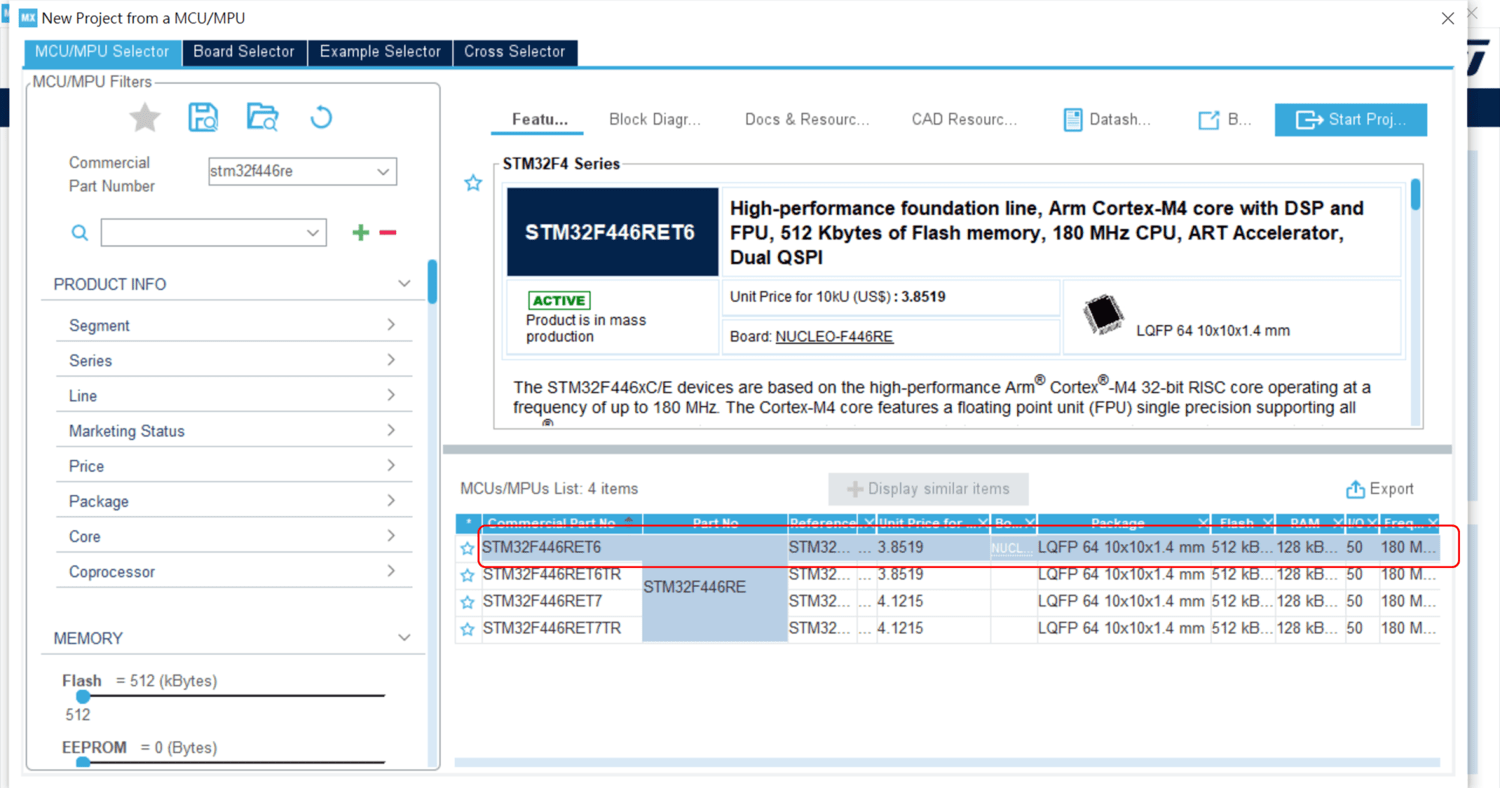Click the Start Project button
Viewport: 1500px width, 788px height.
point(1351,120)
